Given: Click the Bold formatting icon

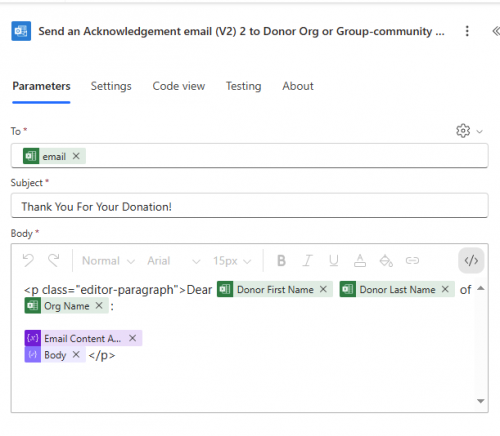Looking at the screenshot, I should [x=281, y=261].
